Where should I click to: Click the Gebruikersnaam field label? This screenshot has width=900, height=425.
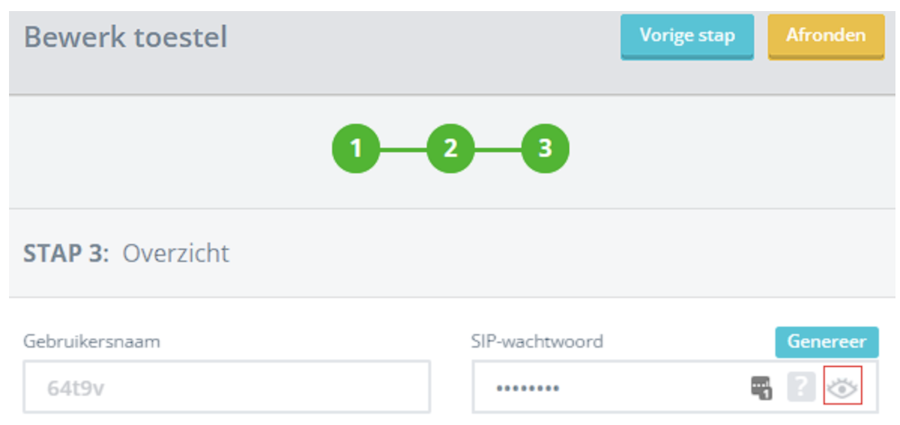click(92, 341)
